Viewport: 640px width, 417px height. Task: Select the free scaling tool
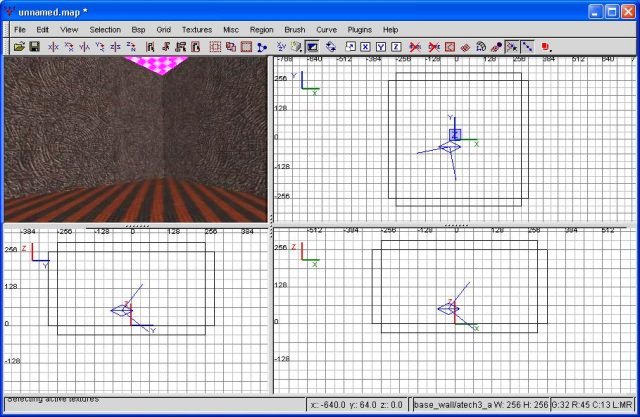click(350, 47)
